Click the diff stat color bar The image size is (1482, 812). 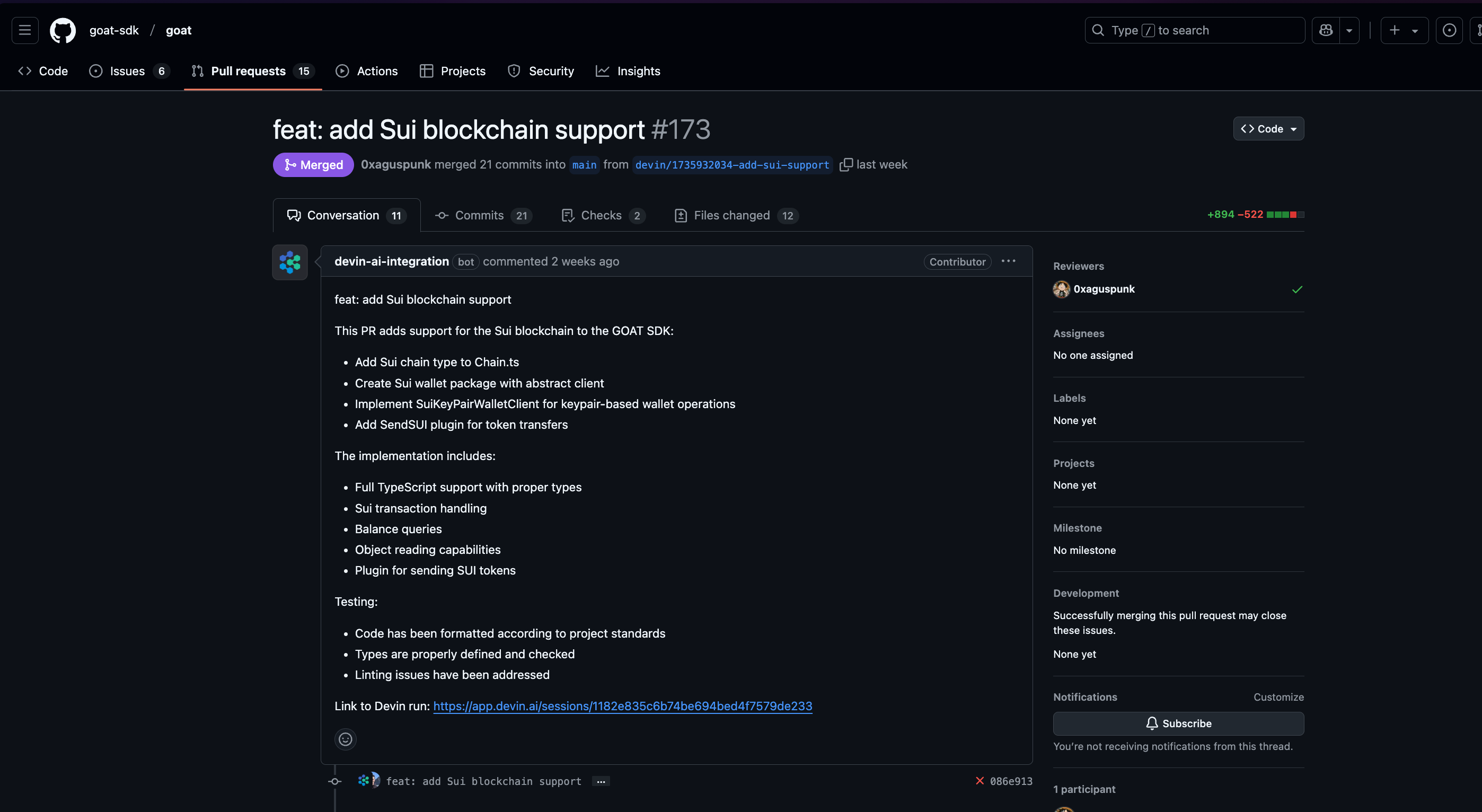[1285, 215]
